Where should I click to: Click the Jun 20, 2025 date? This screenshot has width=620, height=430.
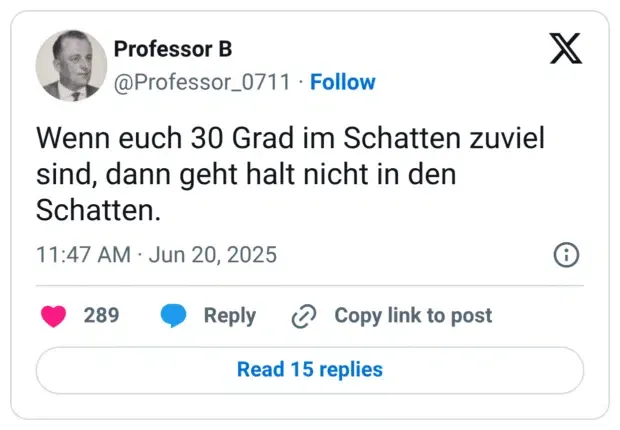click(x=212, y=255)
